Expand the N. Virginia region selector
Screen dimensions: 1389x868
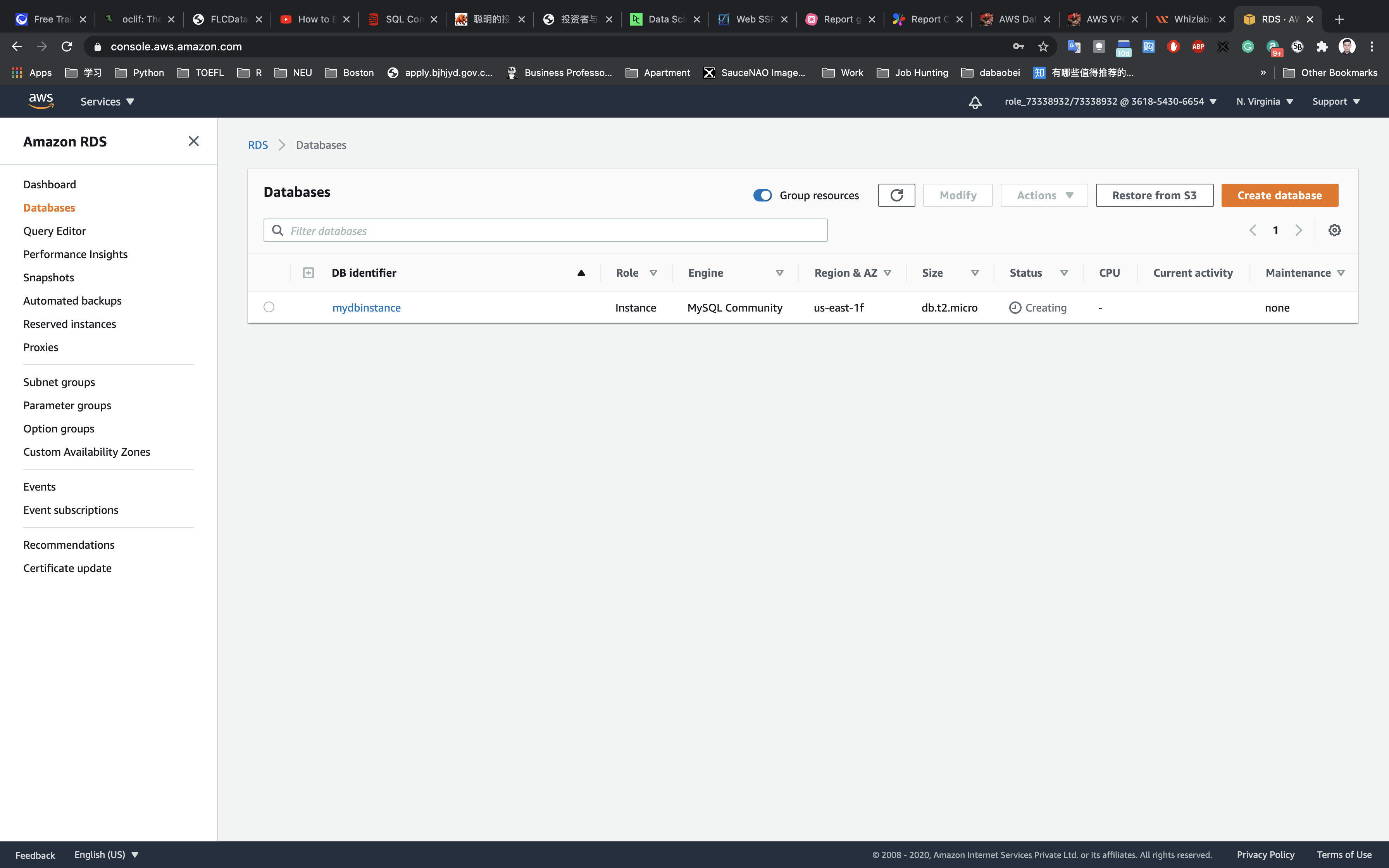click(x=1265, y=102)
